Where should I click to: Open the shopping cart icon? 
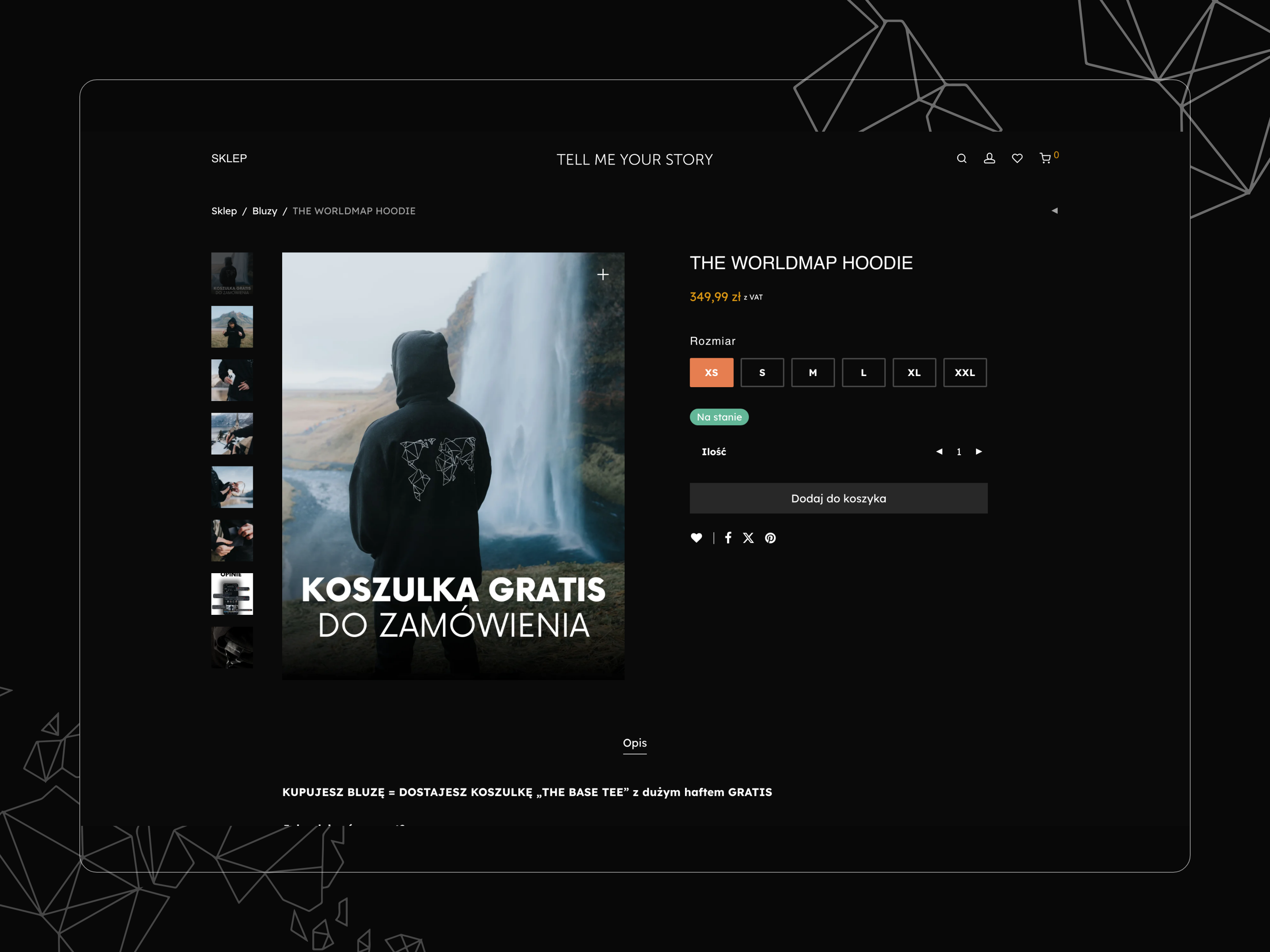pyautogui.click(x=1045, y=158)
